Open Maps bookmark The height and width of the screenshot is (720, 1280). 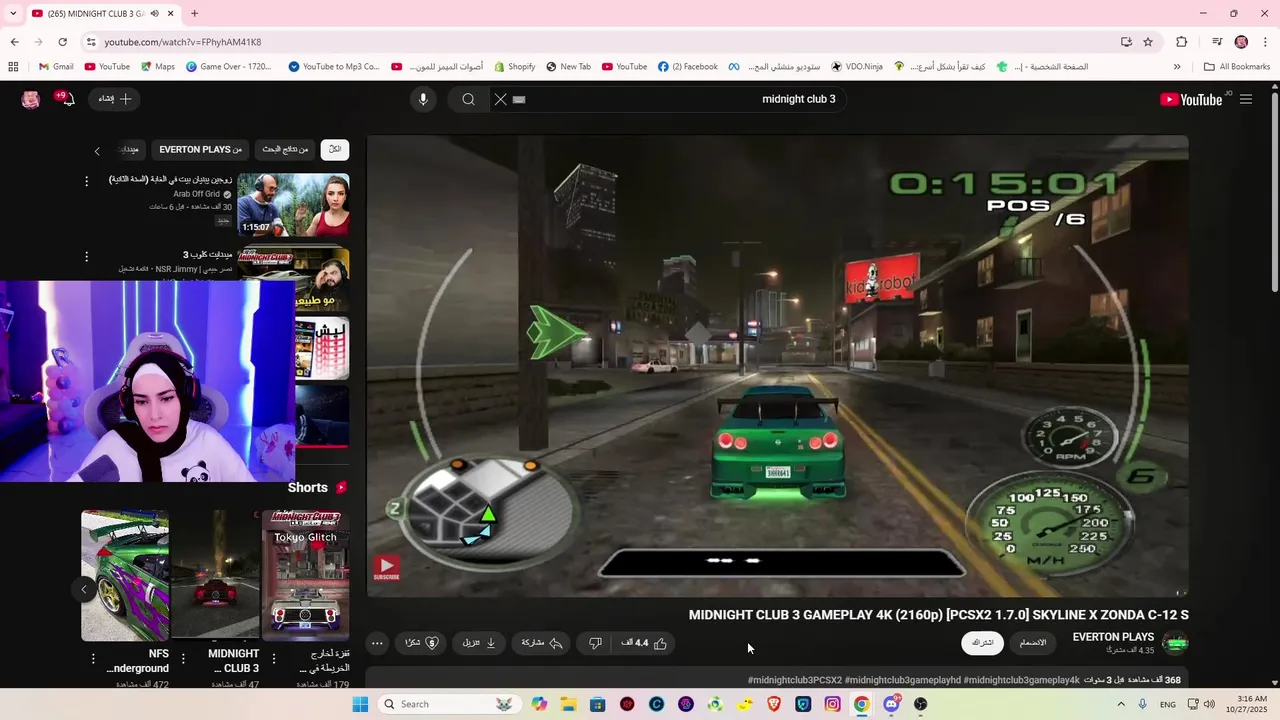point(158,67)
